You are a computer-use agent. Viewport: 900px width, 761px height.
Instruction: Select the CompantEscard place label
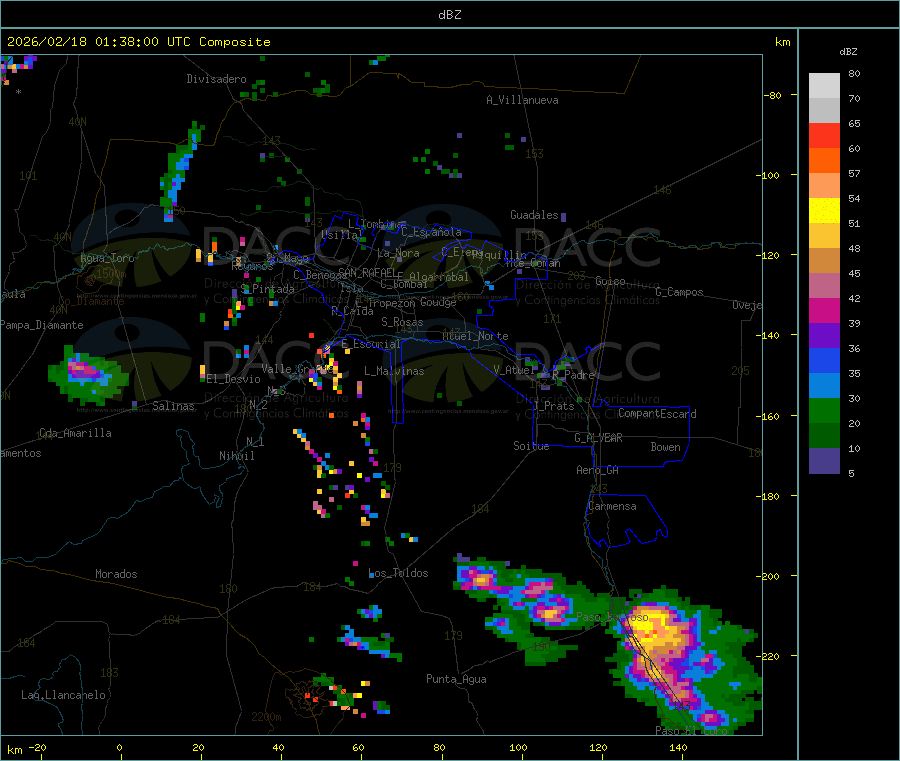[x=657, y=413]
